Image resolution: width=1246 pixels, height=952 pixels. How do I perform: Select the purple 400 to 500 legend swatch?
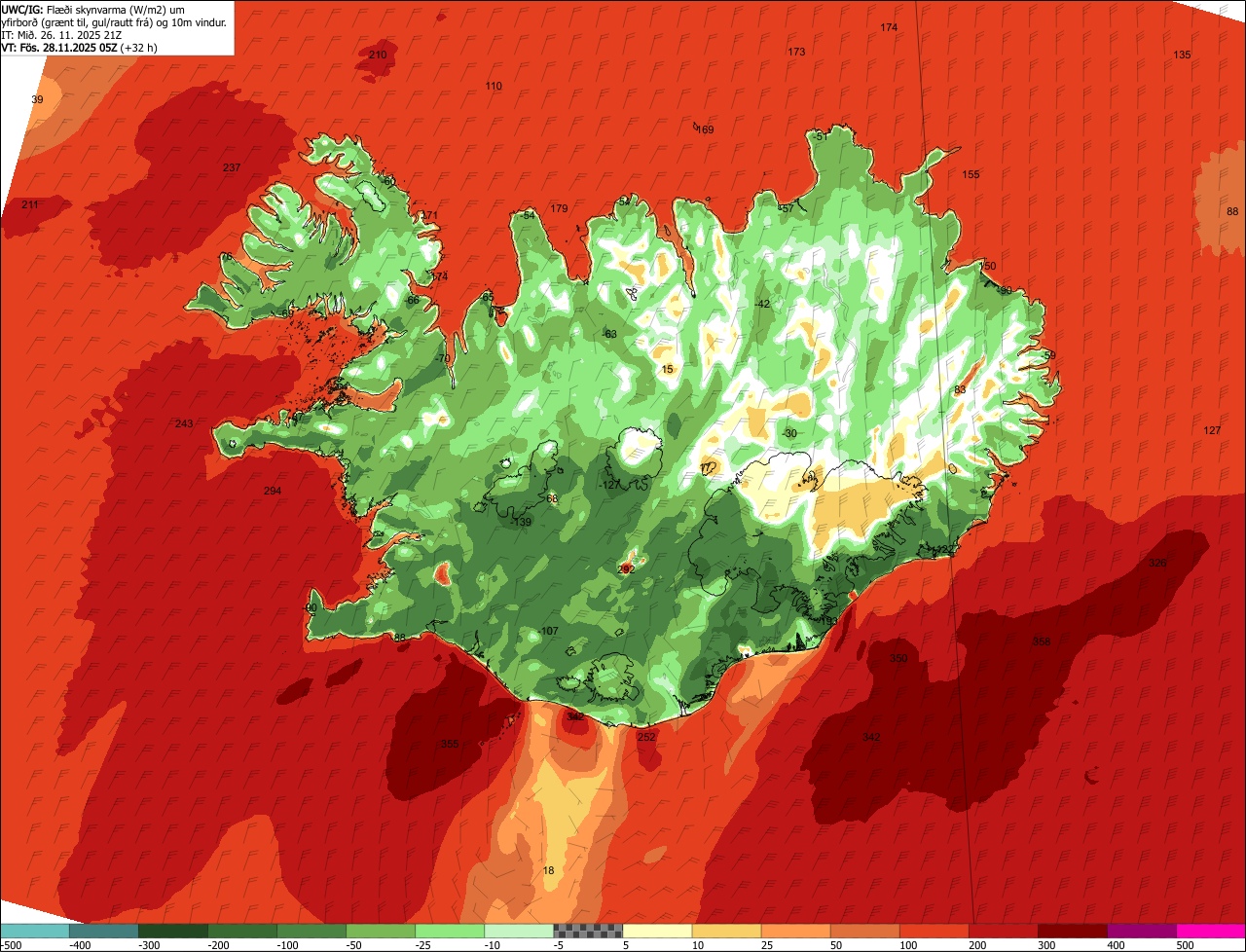[x=1141, y=931]
